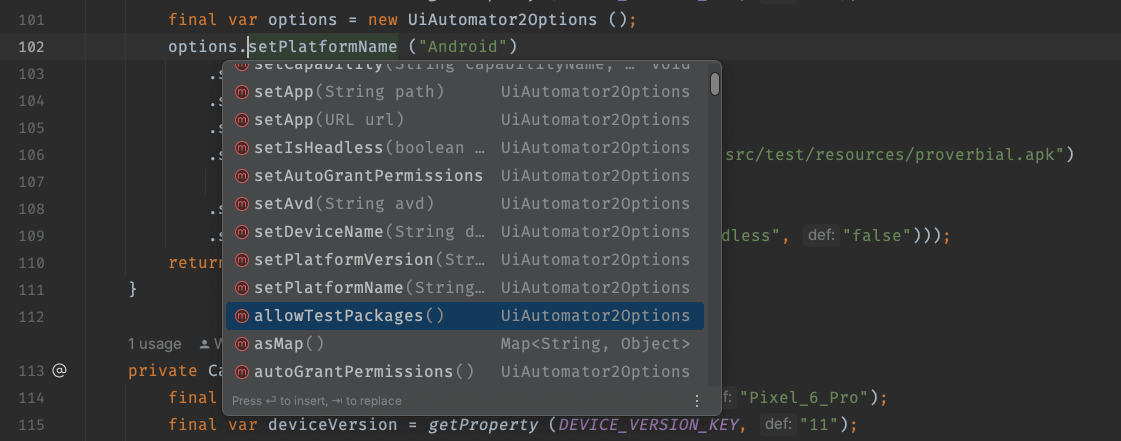Image resolution: width=1121 pixels, height=441 pixels.
Task: Click the method icon next to autoGrantPermissions()
Action: 242,372
